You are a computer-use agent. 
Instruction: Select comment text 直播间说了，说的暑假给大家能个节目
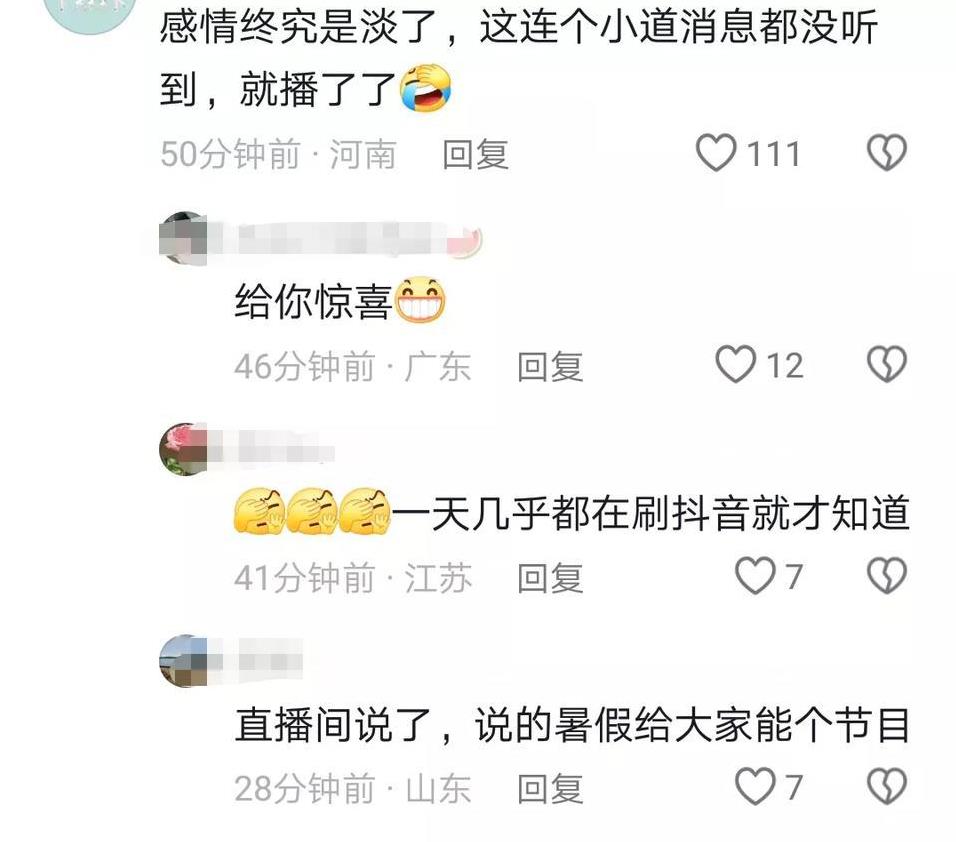(572, 725)
